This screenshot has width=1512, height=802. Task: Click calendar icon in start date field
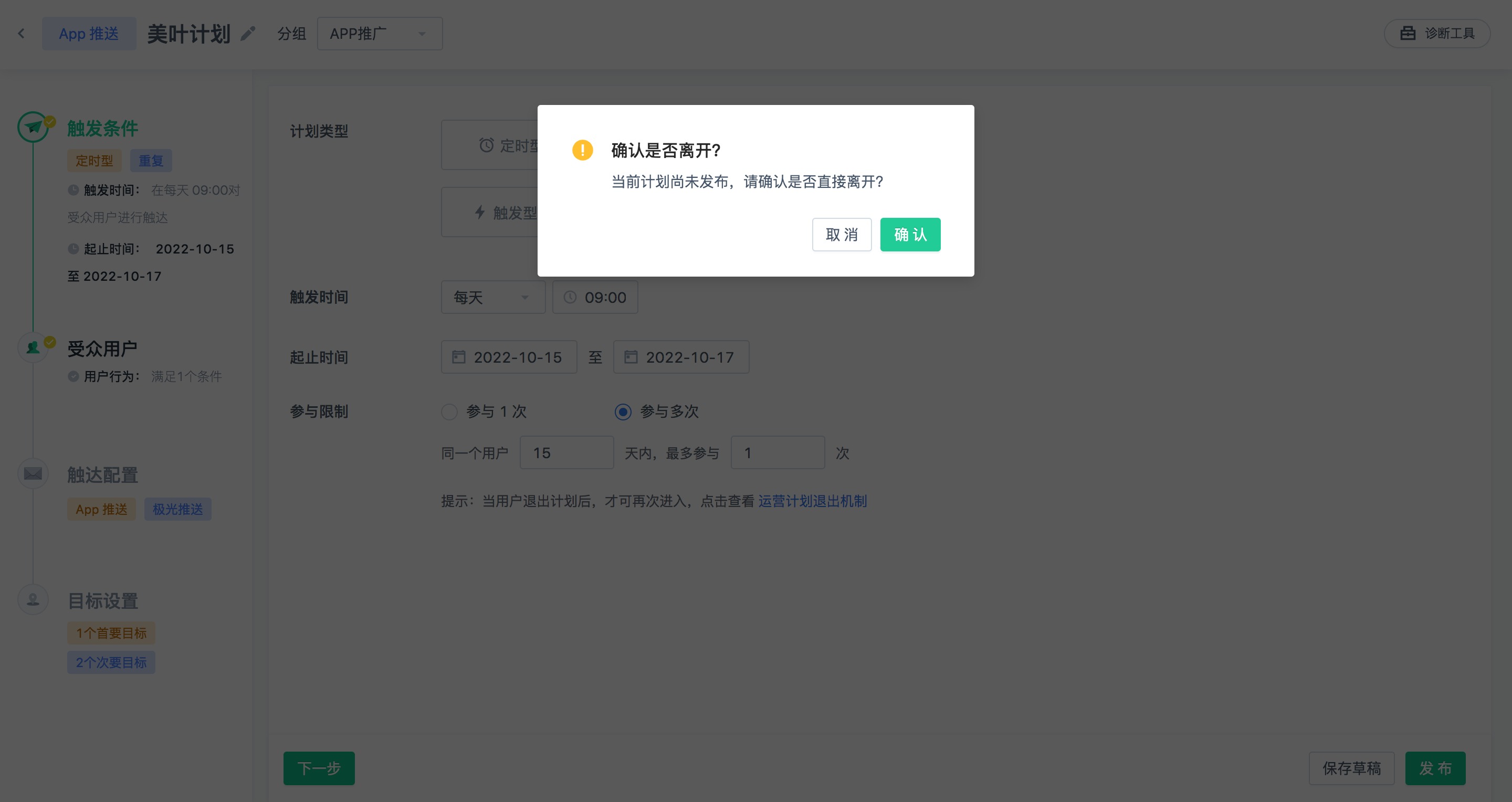pyautogui.click(x=458, y=357)
